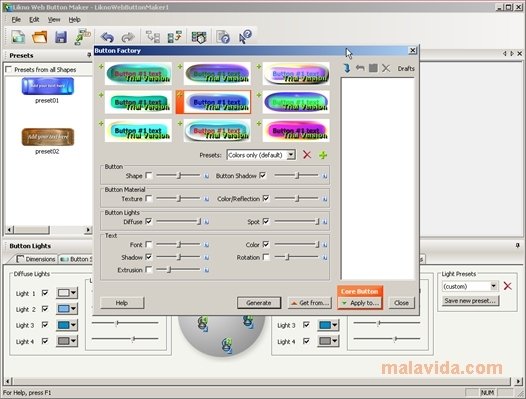Click the grayed Redo arrow
This screenshot has height=399, width=526.
[x=128, y=37]
